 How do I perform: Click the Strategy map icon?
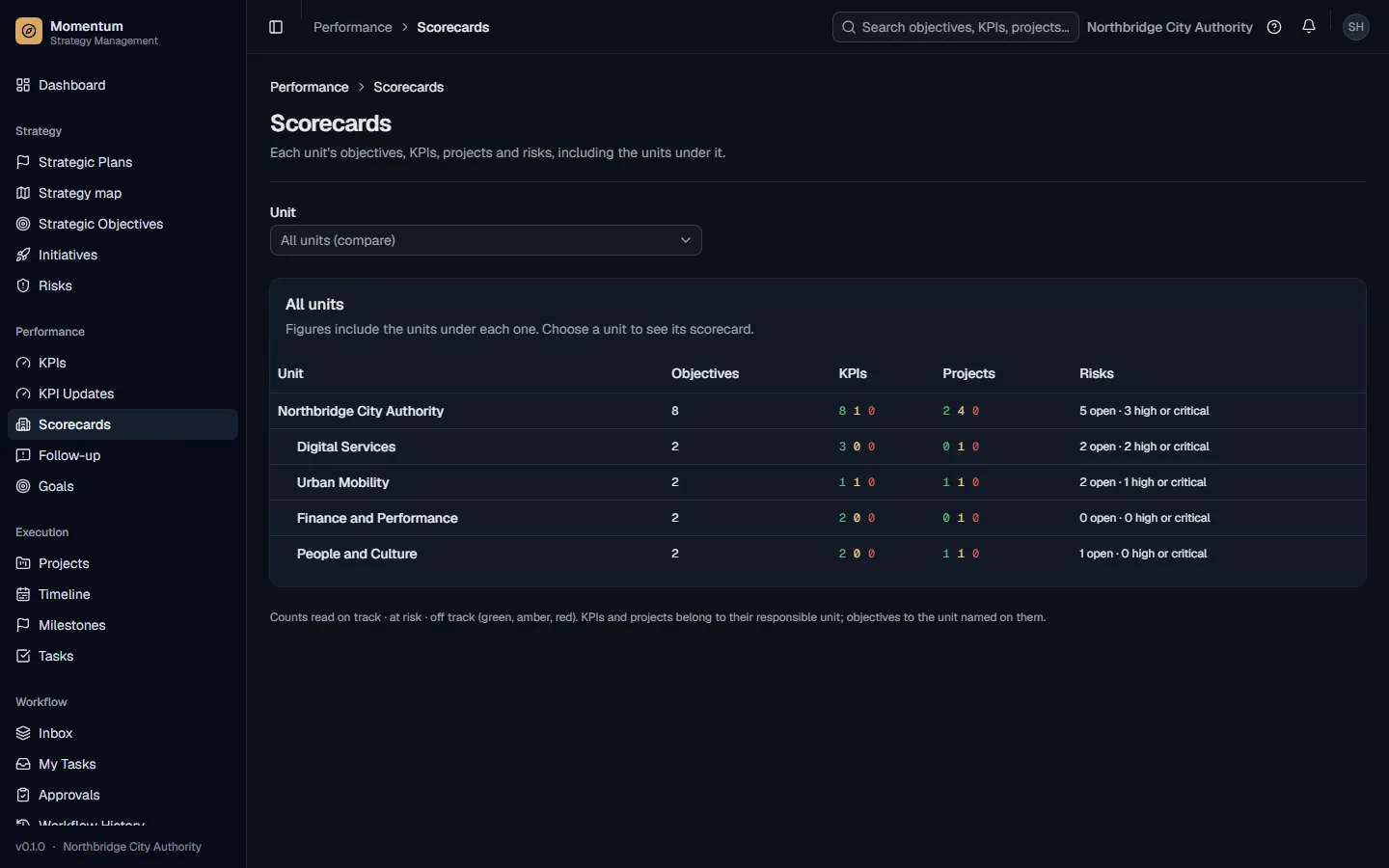coord(23,193)
